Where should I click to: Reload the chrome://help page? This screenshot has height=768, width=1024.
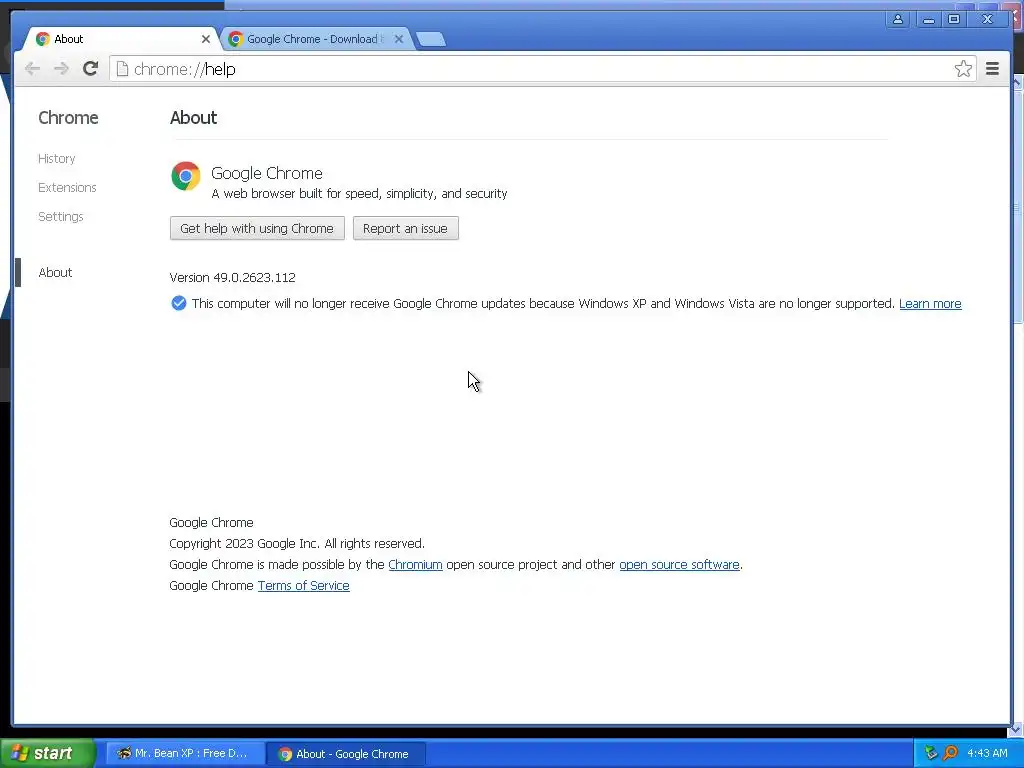91,69
